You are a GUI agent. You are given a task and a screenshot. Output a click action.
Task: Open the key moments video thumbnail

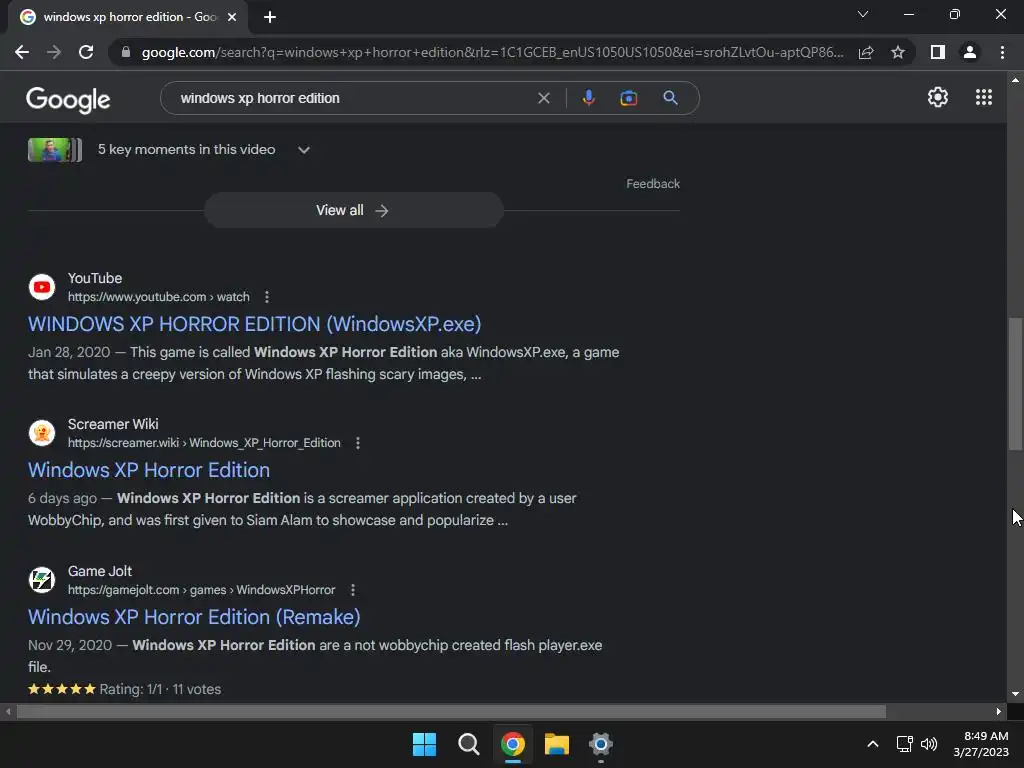(x=55, y=150)
